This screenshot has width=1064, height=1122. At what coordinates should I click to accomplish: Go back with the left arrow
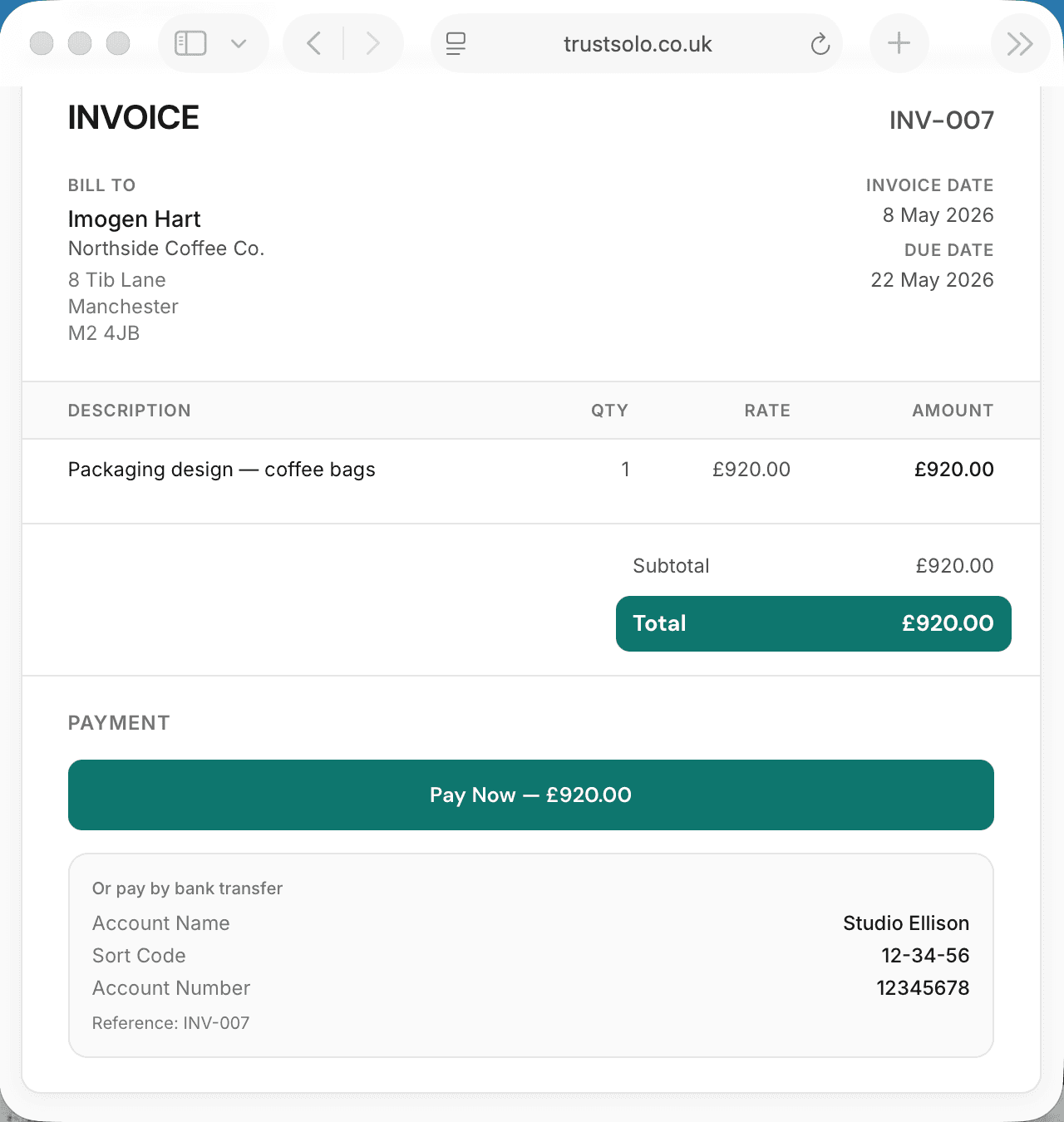click(x=314, y=43)
